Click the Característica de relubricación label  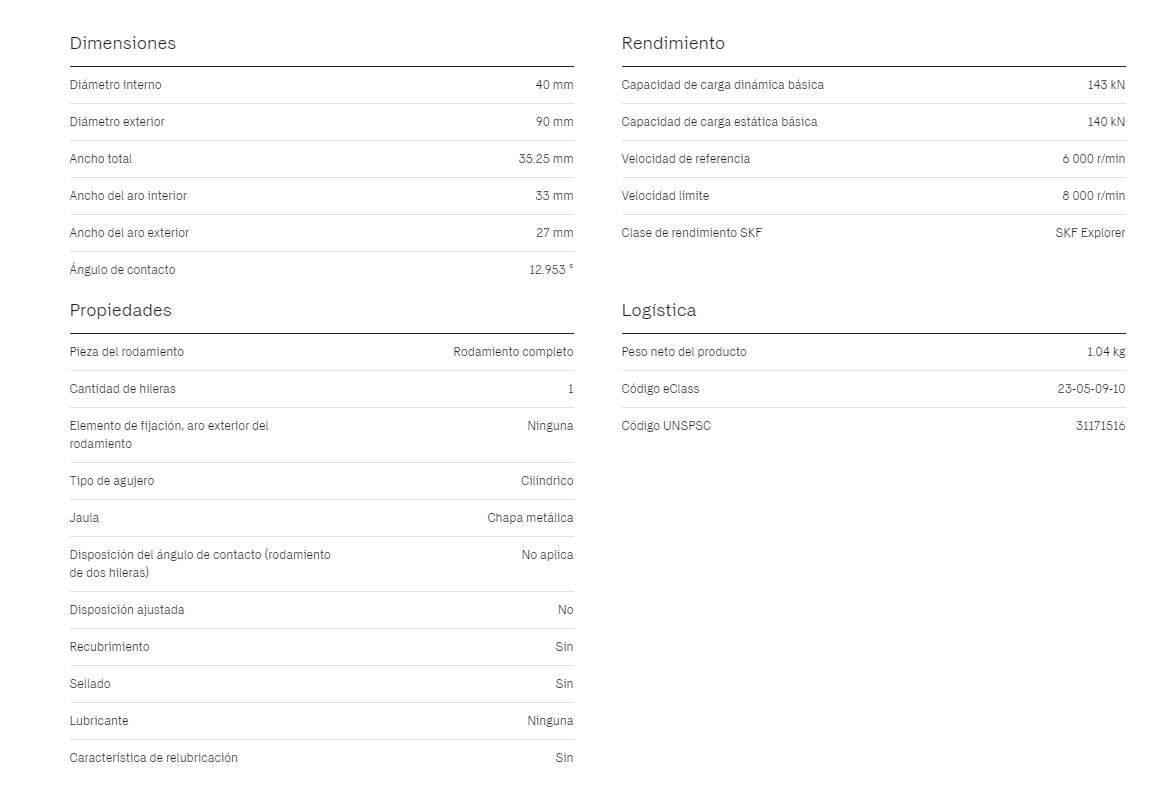tap(153, 757)
